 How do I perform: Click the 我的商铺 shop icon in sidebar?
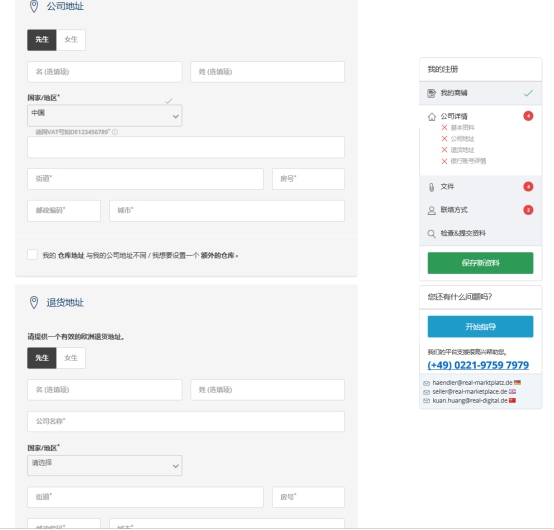[431, 93]
